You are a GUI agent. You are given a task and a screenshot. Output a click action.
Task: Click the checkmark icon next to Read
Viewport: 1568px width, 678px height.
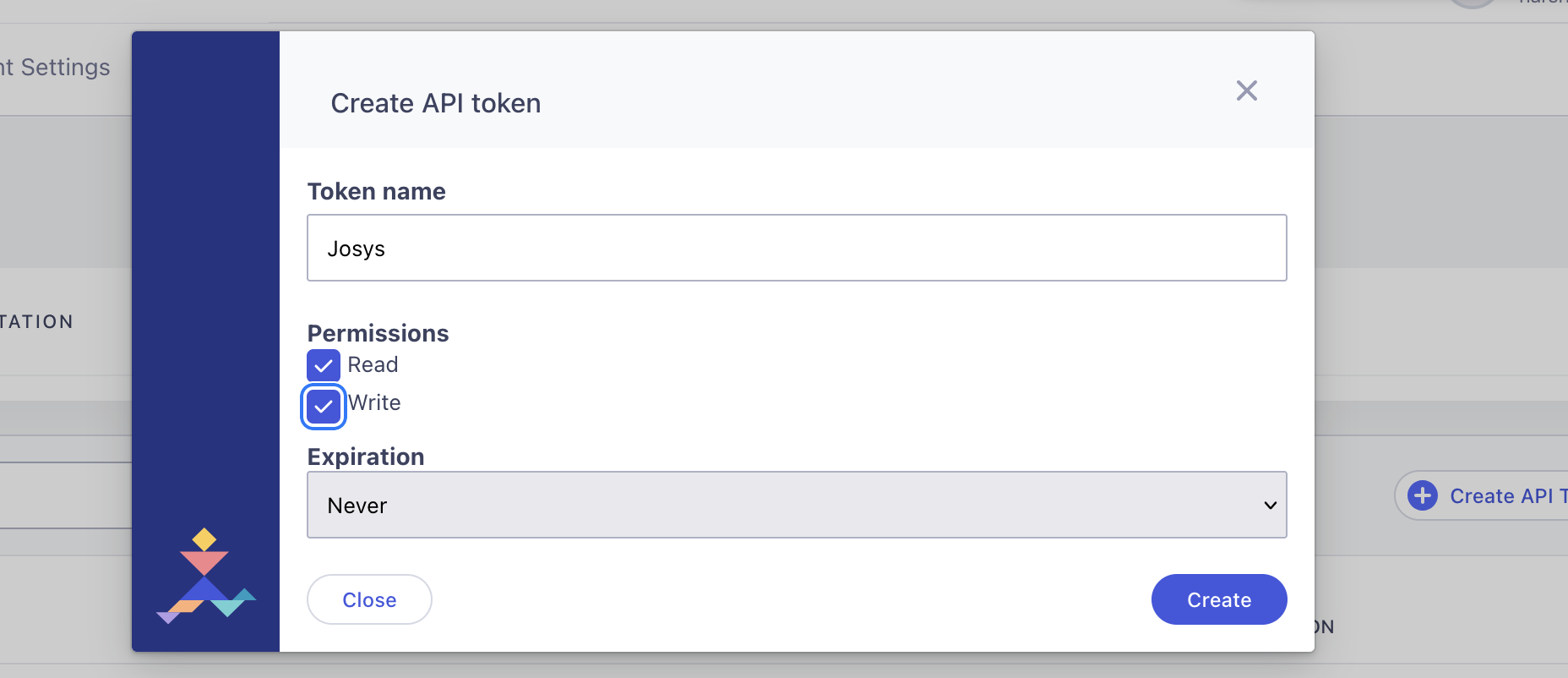pyautogui.click(x=324, y=365)
